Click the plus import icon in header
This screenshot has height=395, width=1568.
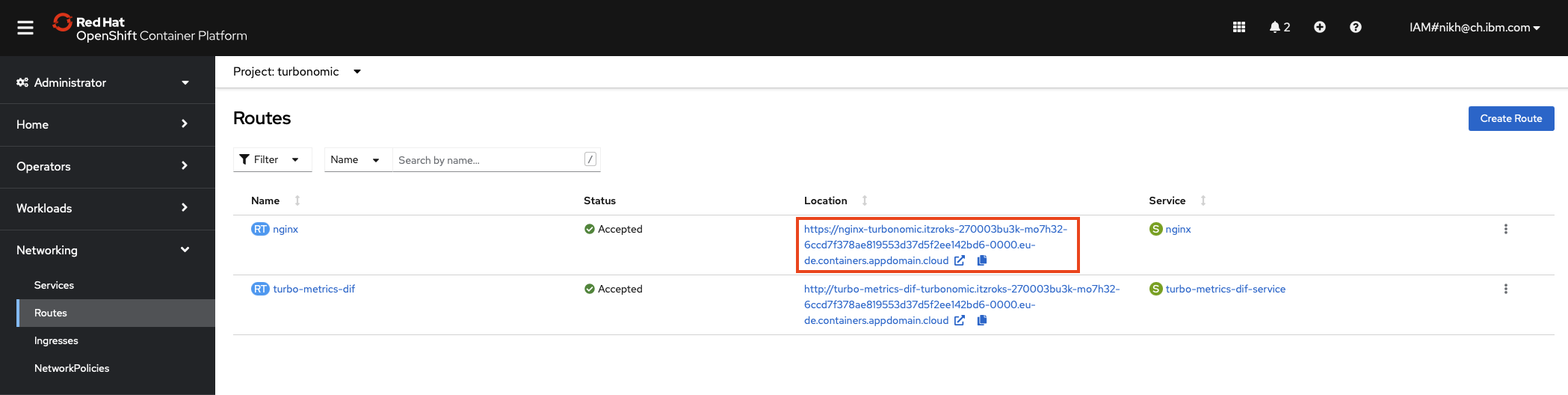tap(1319, 27)
